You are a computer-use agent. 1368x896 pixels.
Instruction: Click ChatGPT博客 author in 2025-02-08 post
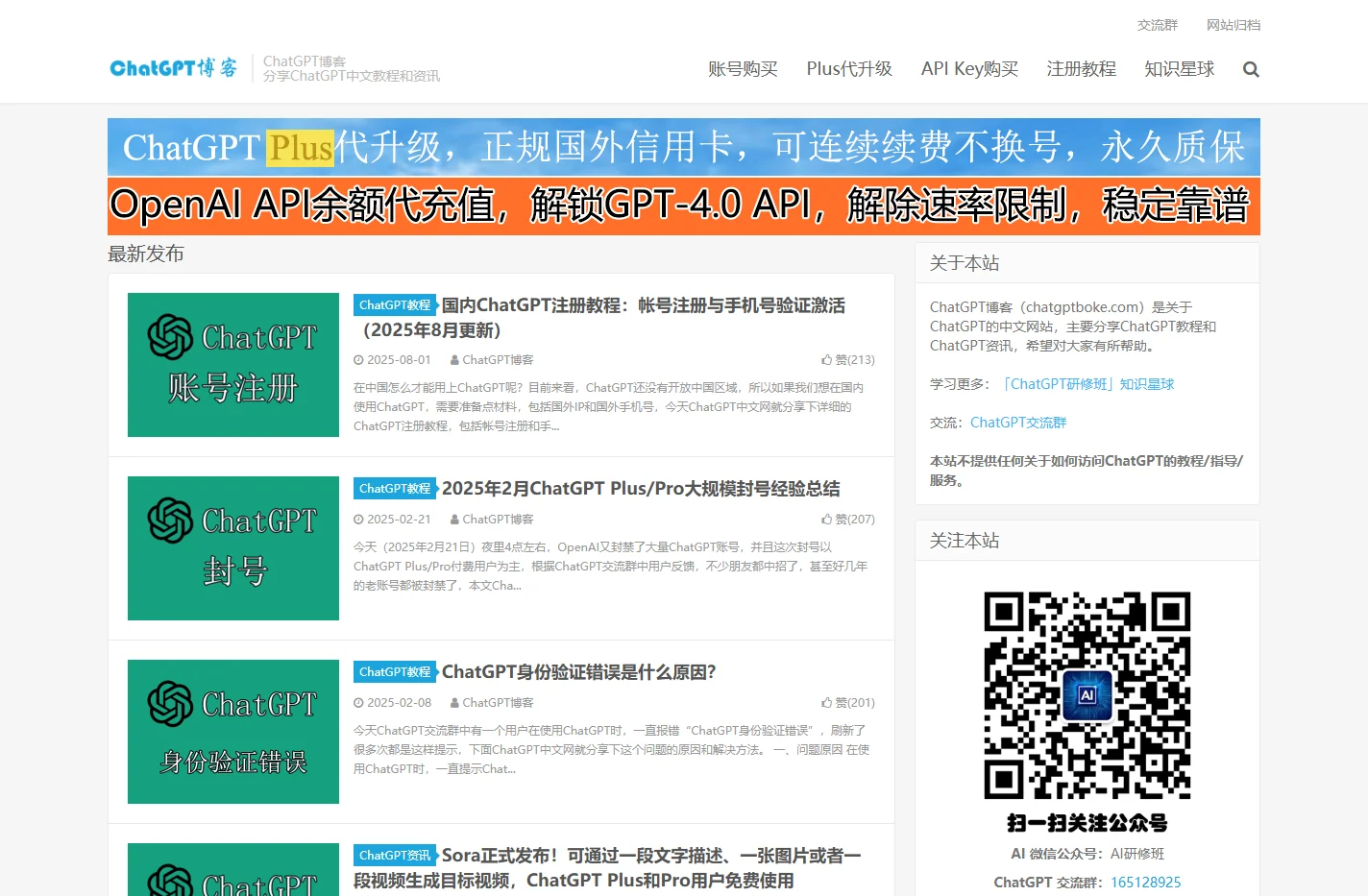(498, 703)
